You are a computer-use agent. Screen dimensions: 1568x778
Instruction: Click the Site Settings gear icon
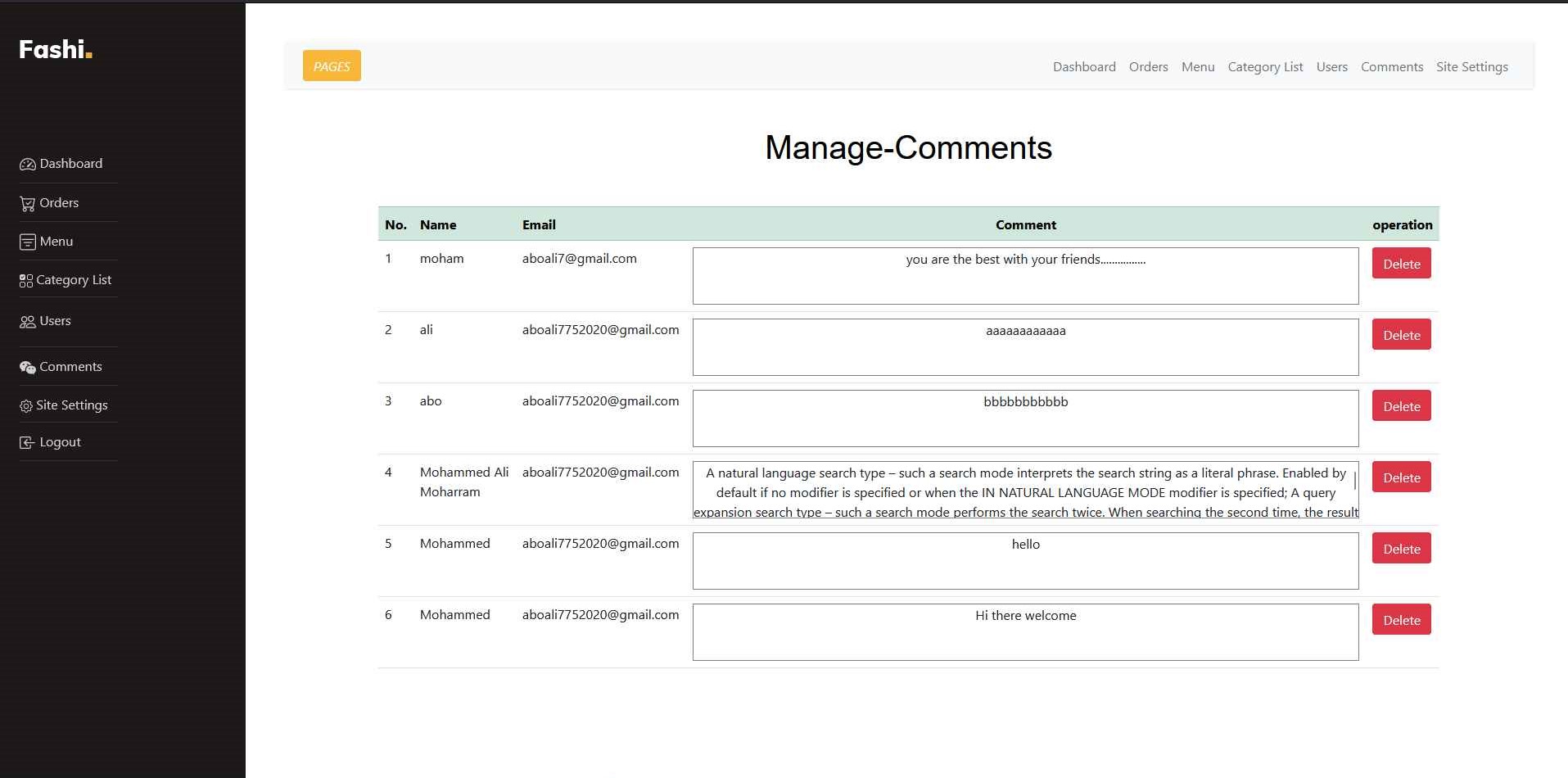(x=26, y=406)
